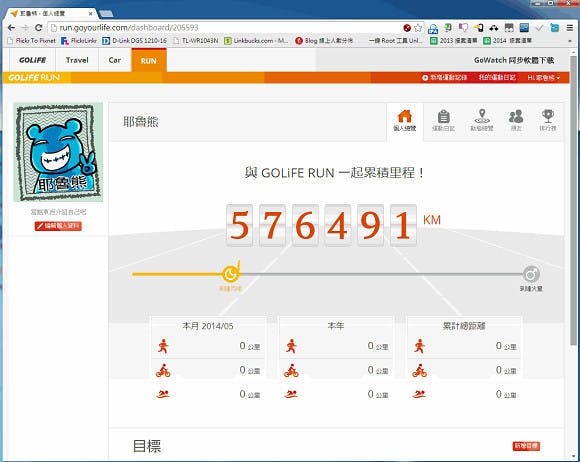This screenshot has height=462, width=580.
Task: Click the GoWatch sync software download link
Action: coord(514,60)
